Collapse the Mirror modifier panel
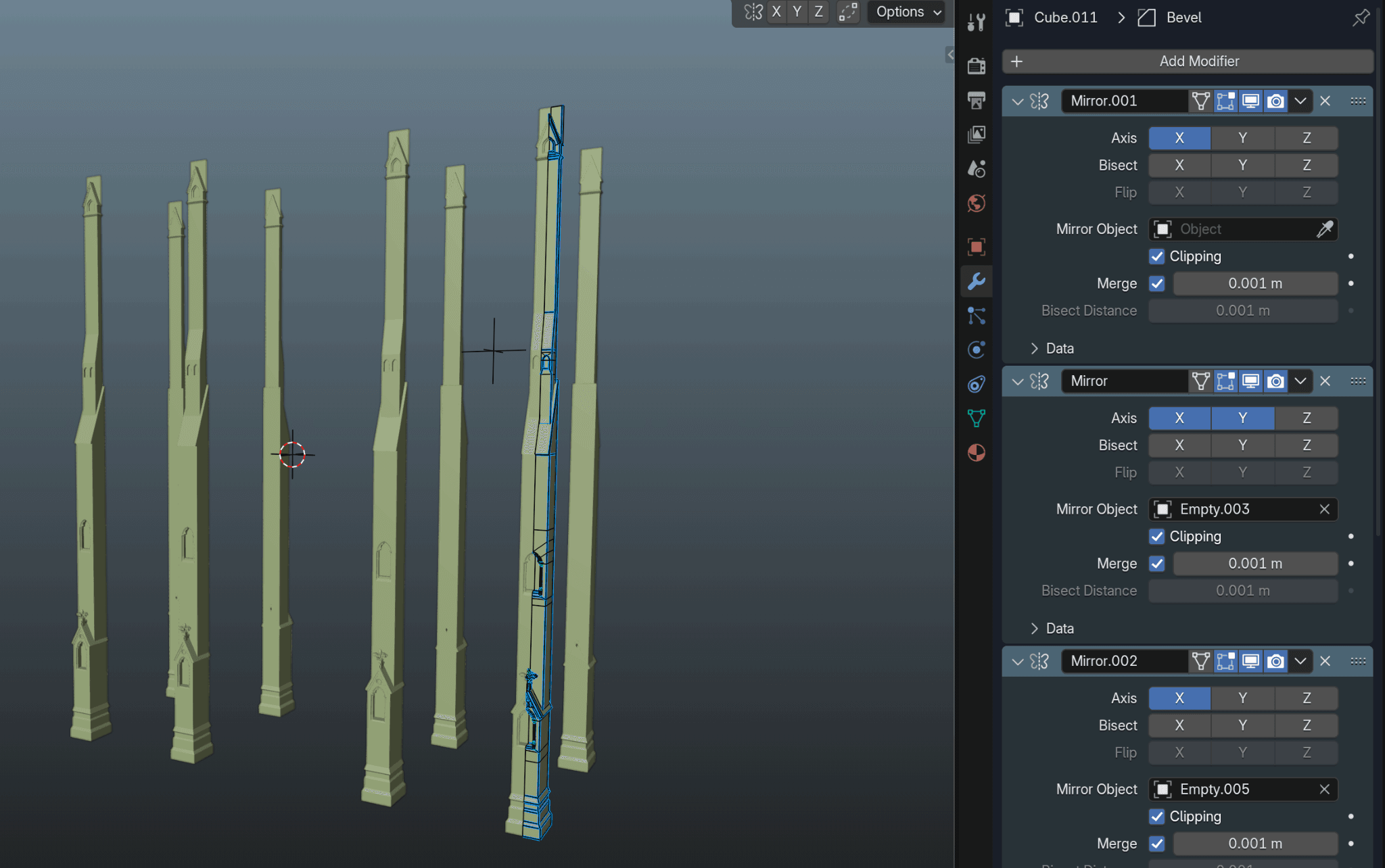1385x868 pixels. [x=1017, y=381]
